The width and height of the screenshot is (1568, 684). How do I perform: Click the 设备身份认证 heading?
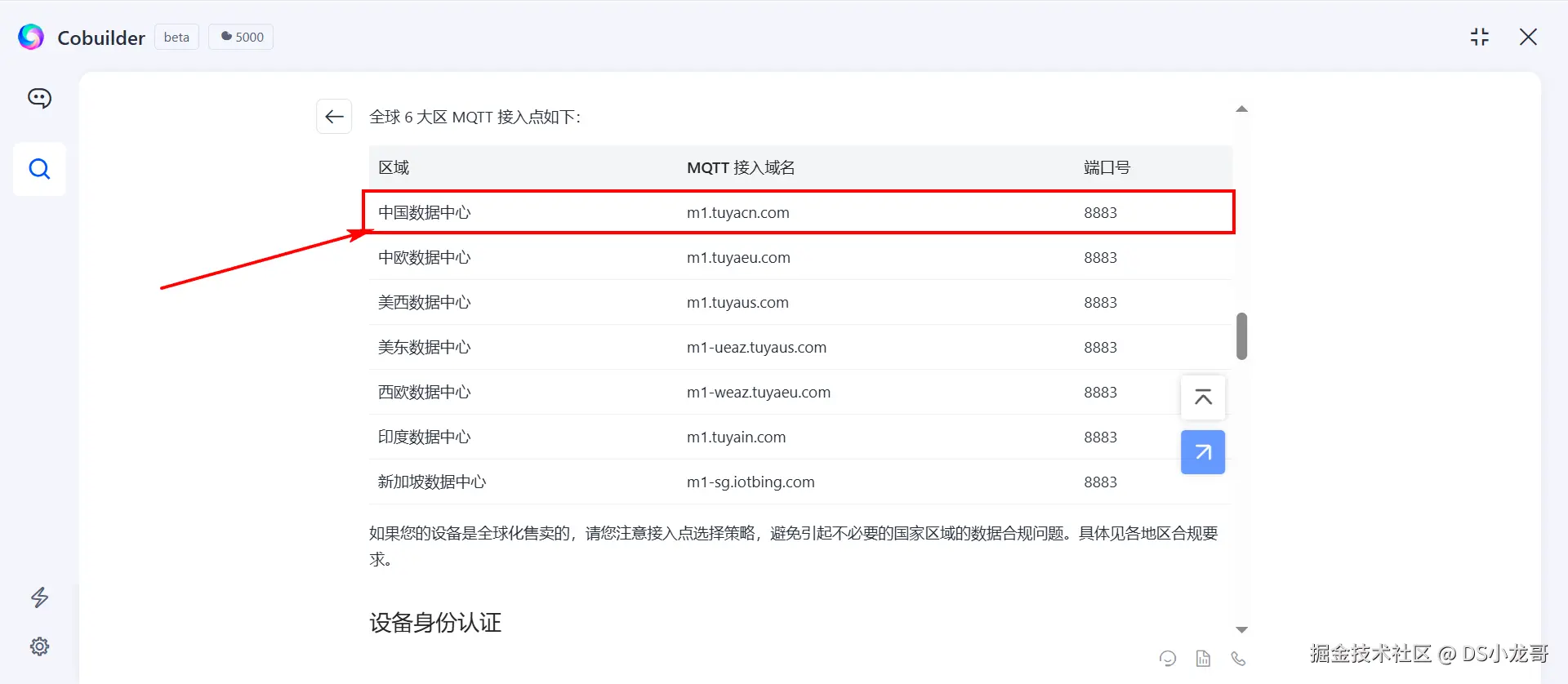click(x=435, y=623)
